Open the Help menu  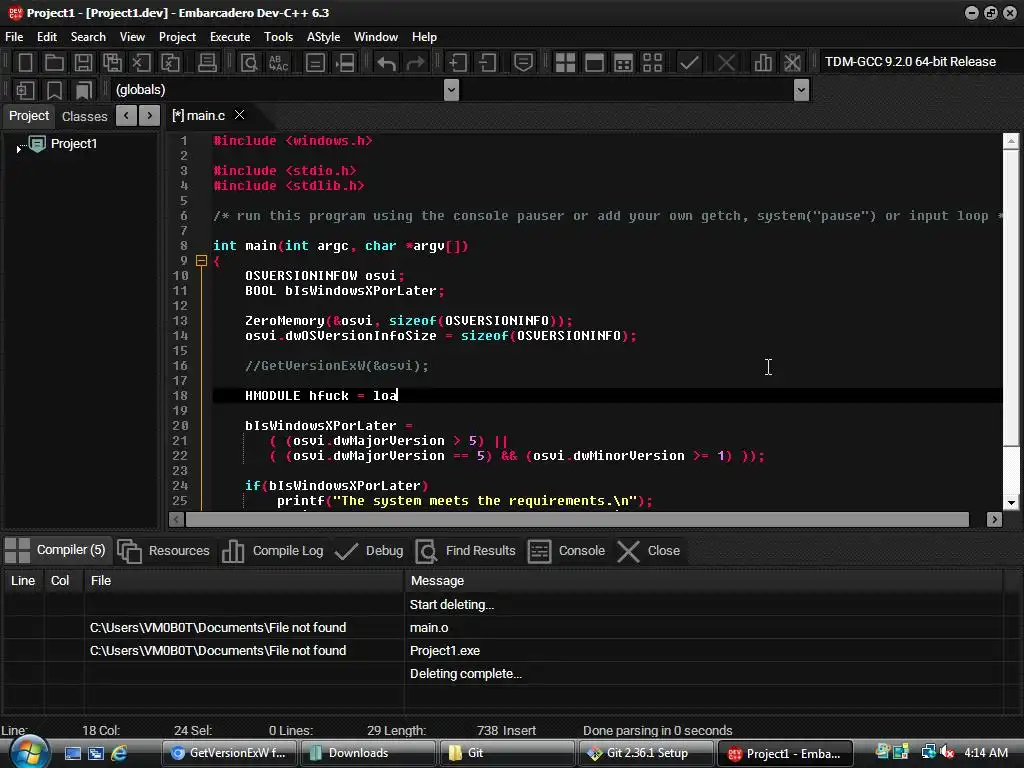pos(424,37)
